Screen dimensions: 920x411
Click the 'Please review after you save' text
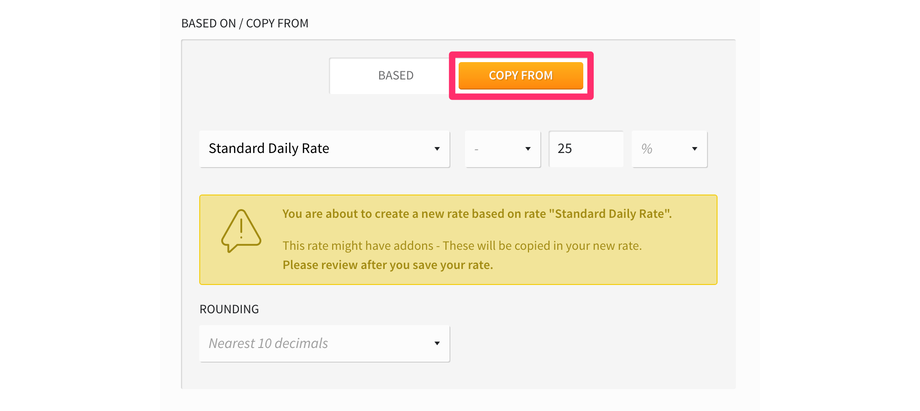[x=387, y=265]
